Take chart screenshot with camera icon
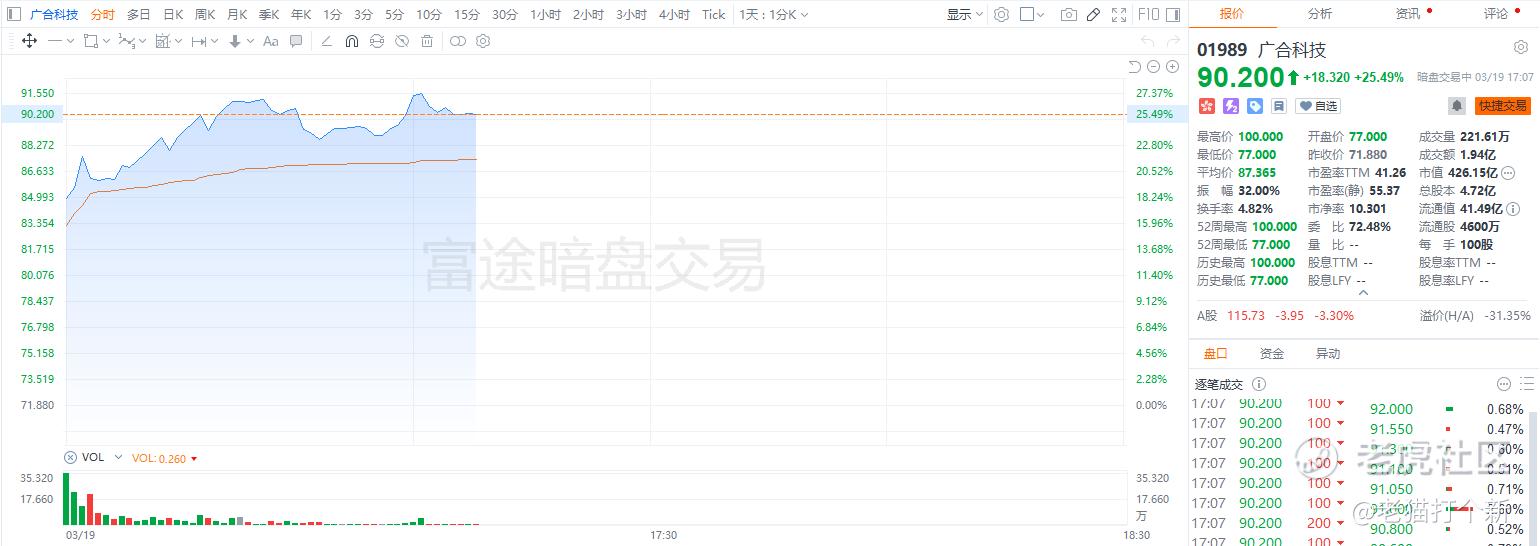Screen dimensions: 1540x546 (x=1069, y=15)
